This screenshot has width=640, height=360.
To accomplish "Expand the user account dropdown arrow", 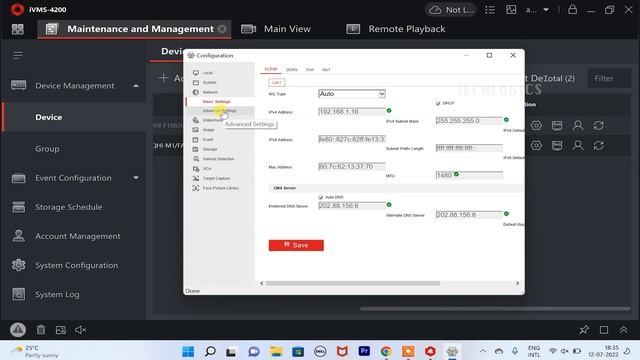I will [546, 10].
